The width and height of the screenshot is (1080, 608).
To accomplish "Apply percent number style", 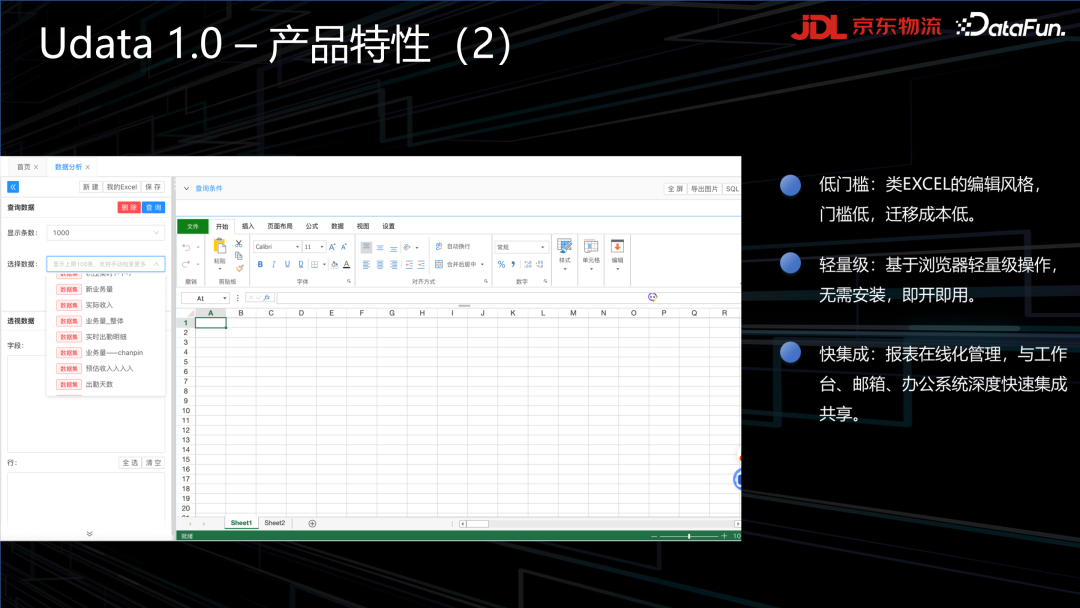I will point(501,264).
